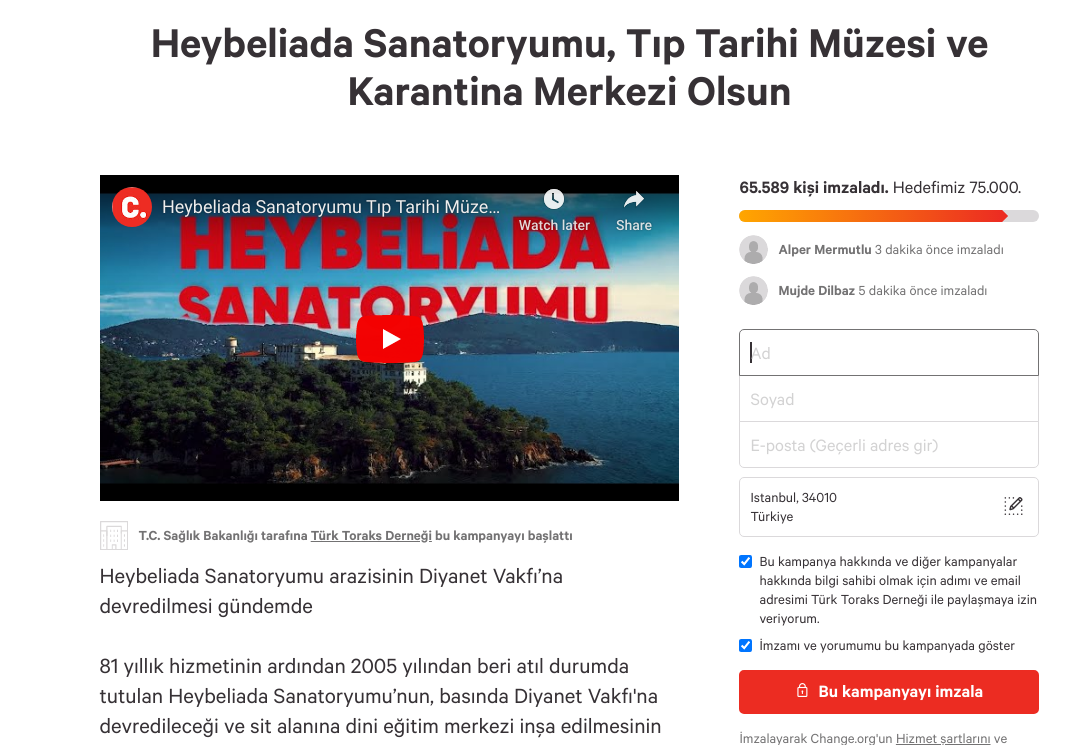Open the Türk Toraks Derneği link
The height and width of the screenshot is (745, 1085).
[x=371, y=535]
